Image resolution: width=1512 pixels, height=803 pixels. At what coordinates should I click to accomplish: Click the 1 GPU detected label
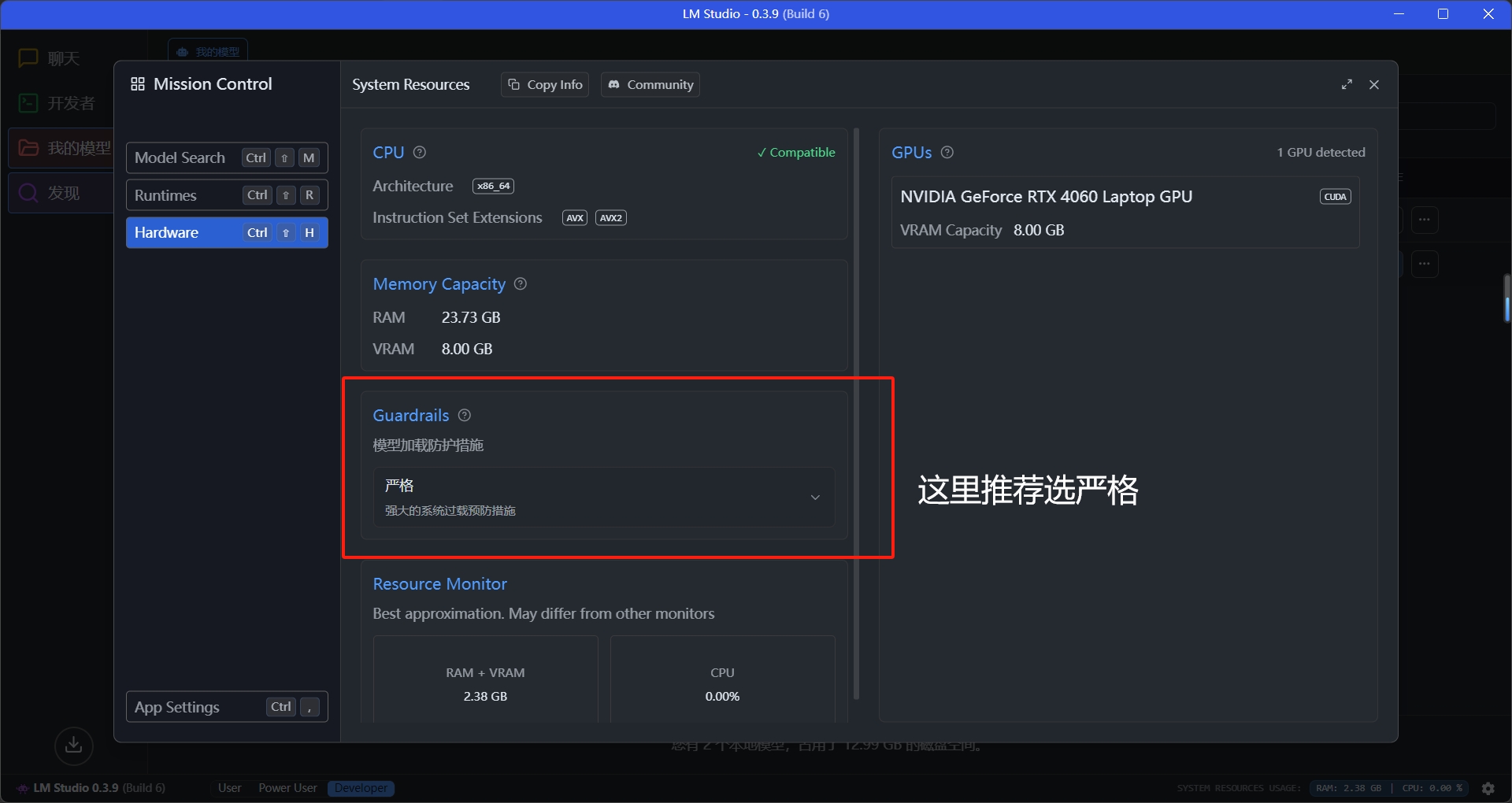1321,152
